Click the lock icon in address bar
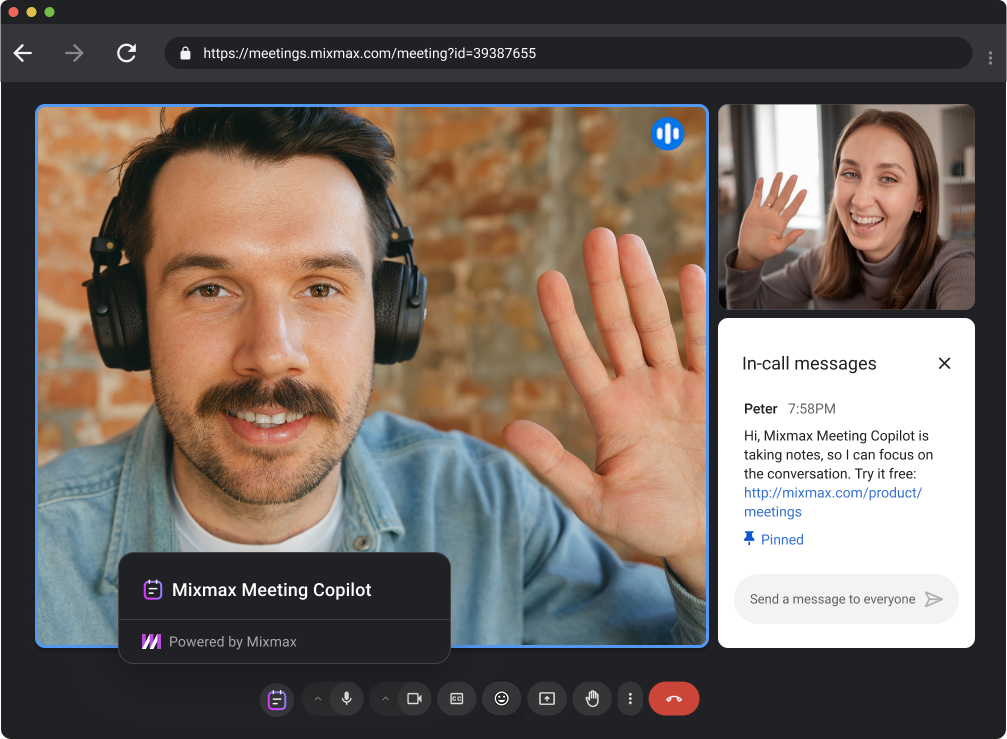 [x=185, y=53]
